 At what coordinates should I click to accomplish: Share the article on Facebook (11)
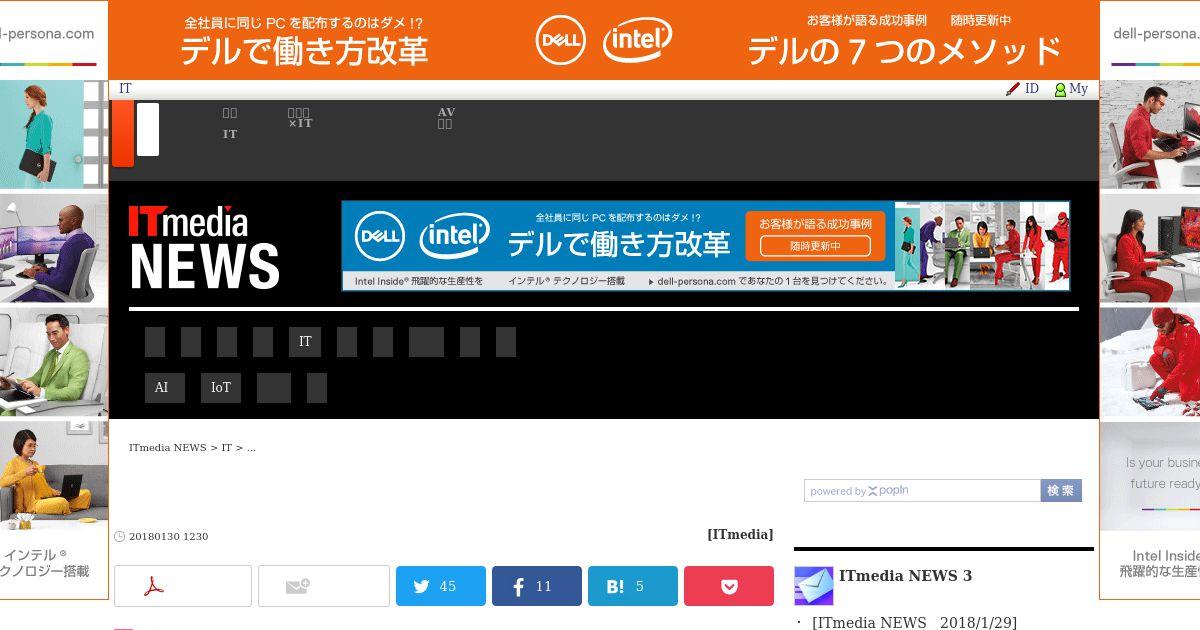[537, 586]
